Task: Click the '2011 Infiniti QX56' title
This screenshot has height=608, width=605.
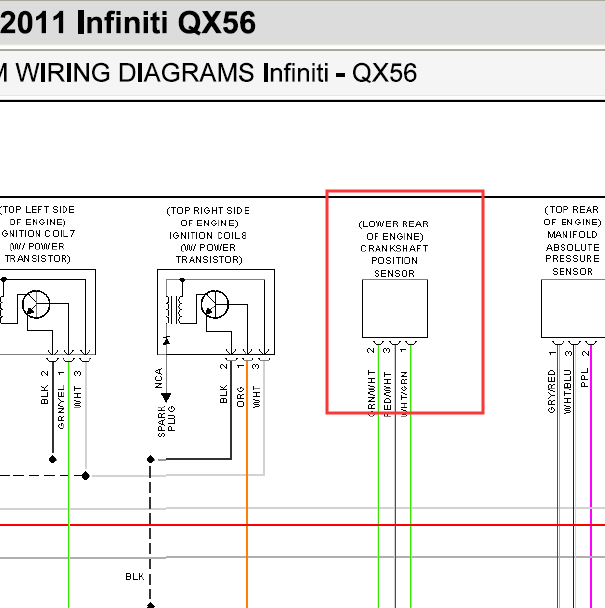Action: point(128,22)
